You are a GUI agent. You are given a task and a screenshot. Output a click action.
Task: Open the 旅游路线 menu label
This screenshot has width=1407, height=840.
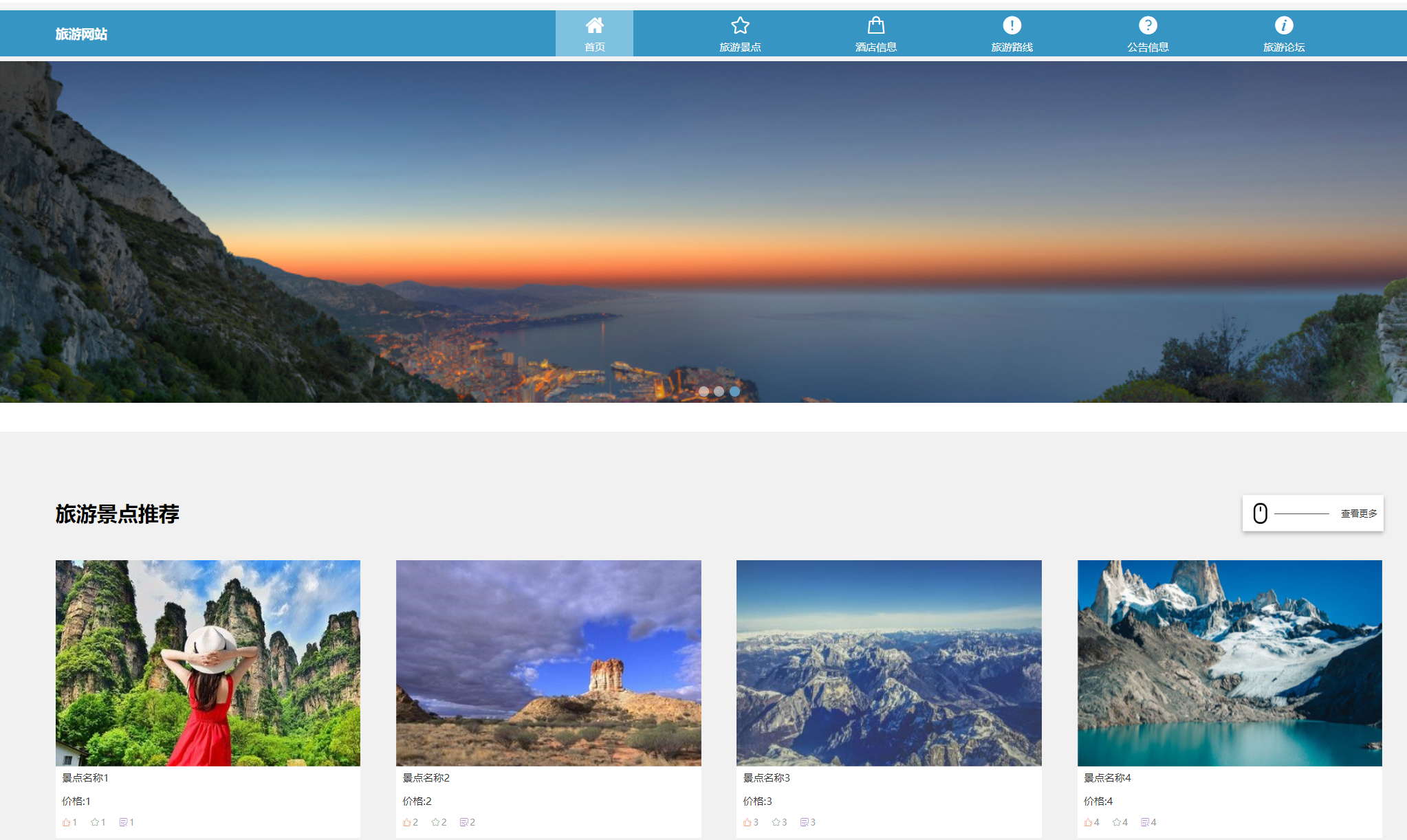(1012, 47)
